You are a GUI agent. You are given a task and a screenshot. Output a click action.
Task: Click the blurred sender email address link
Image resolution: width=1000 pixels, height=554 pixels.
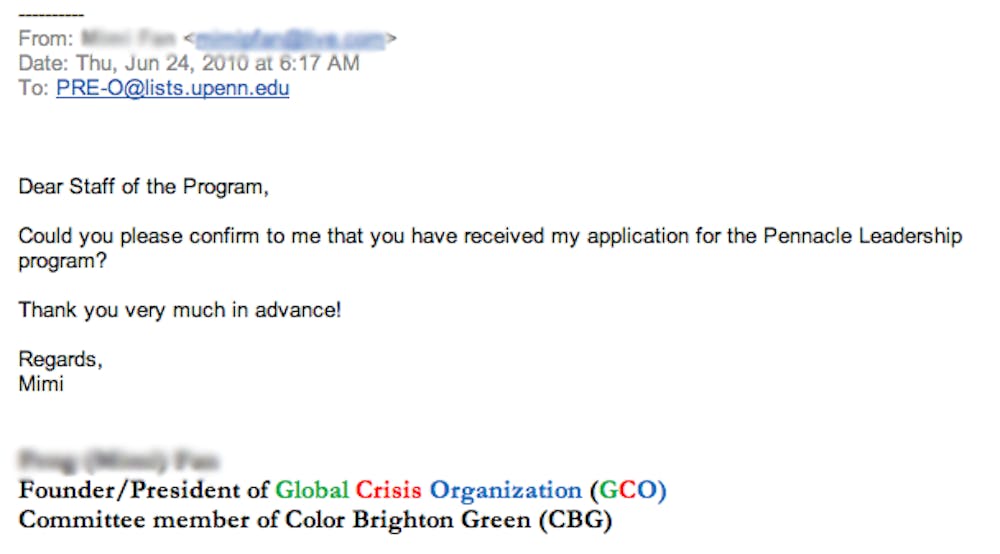[x=289, y=40]
